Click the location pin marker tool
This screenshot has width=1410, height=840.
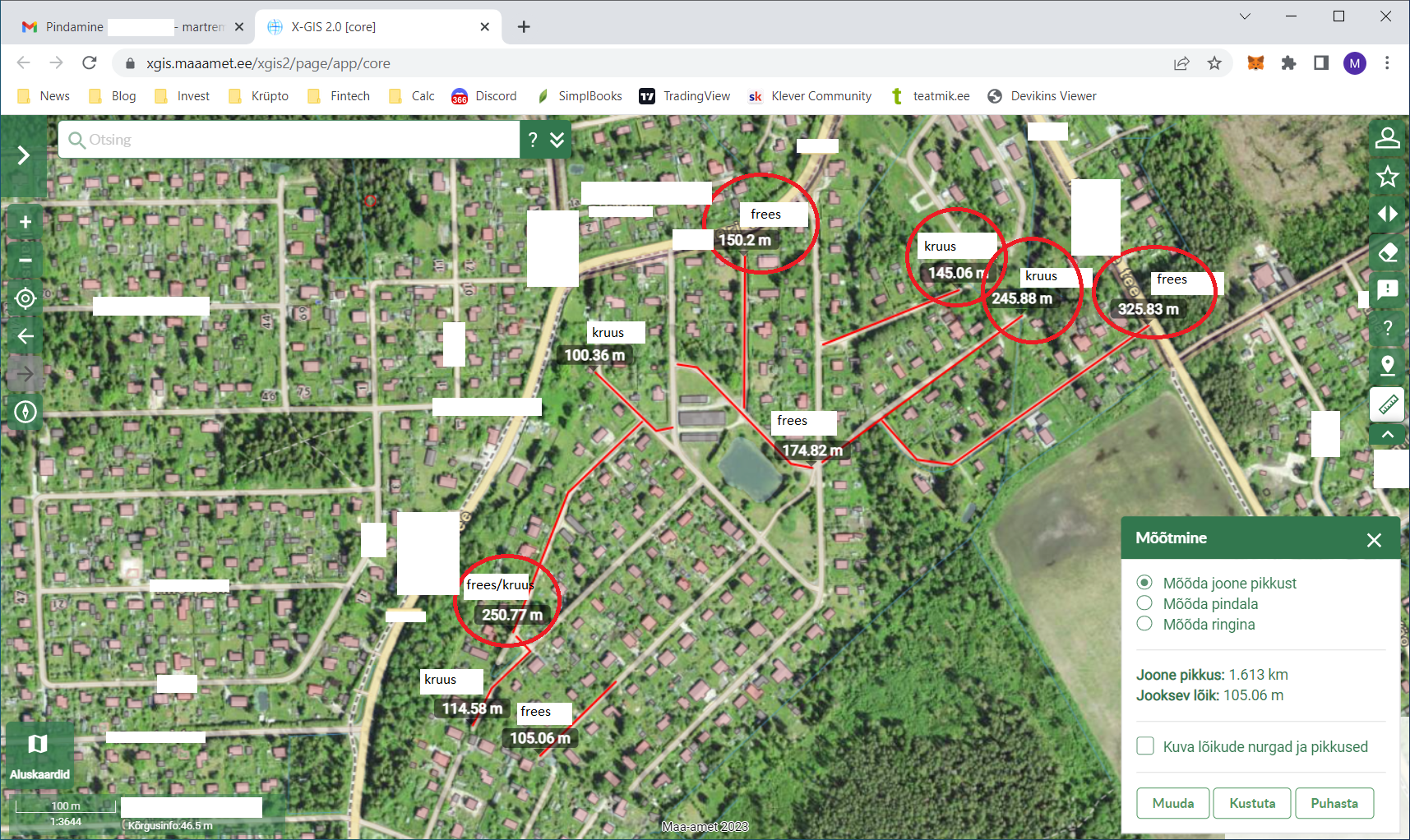(1388, 365)
